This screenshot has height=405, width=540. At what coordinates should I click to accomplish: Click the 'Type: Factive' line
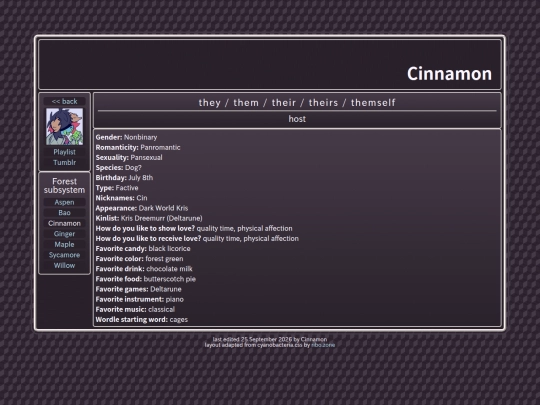pos(117,188)
